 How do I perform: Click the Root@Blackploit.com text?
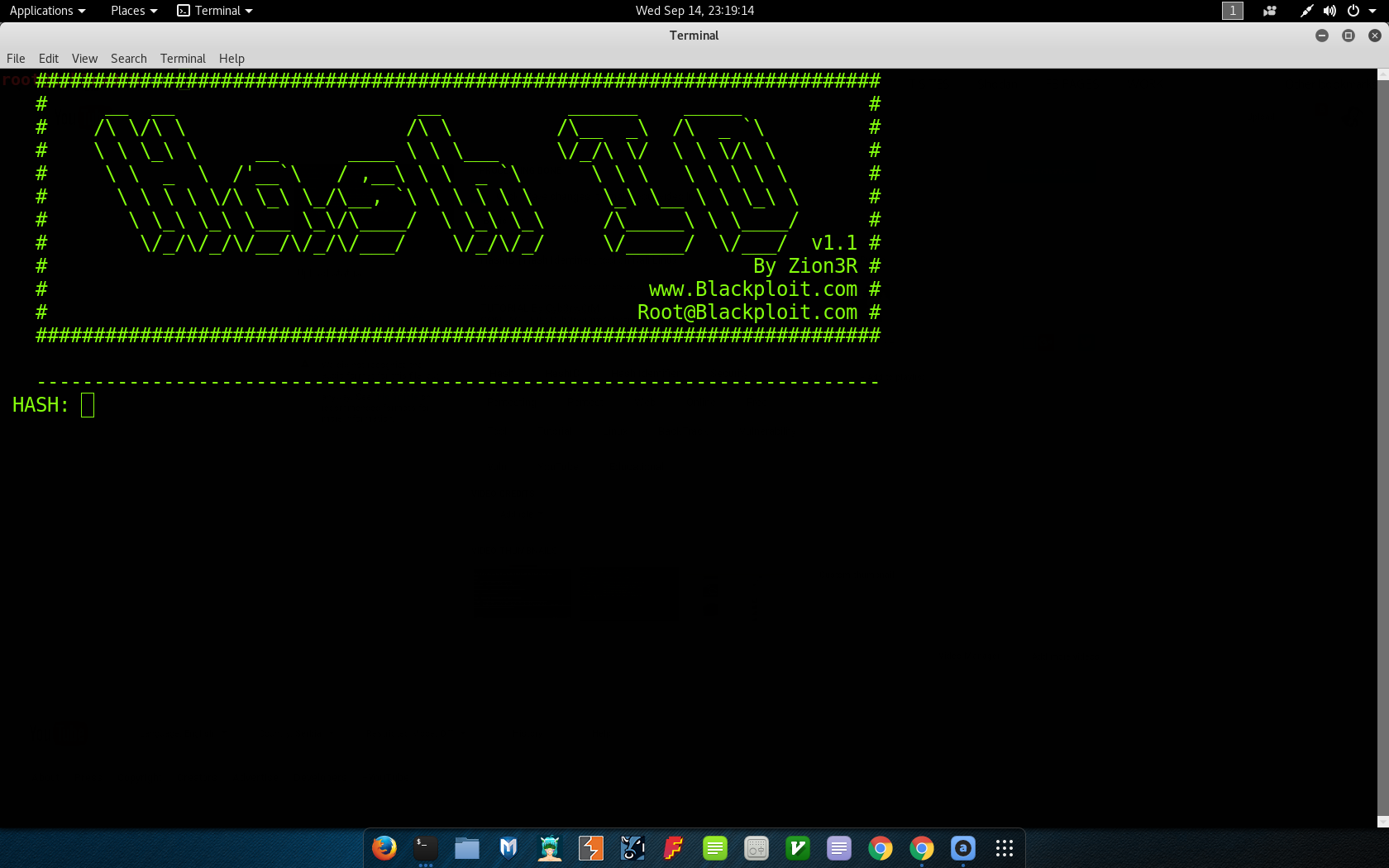[x=747, y=312]
